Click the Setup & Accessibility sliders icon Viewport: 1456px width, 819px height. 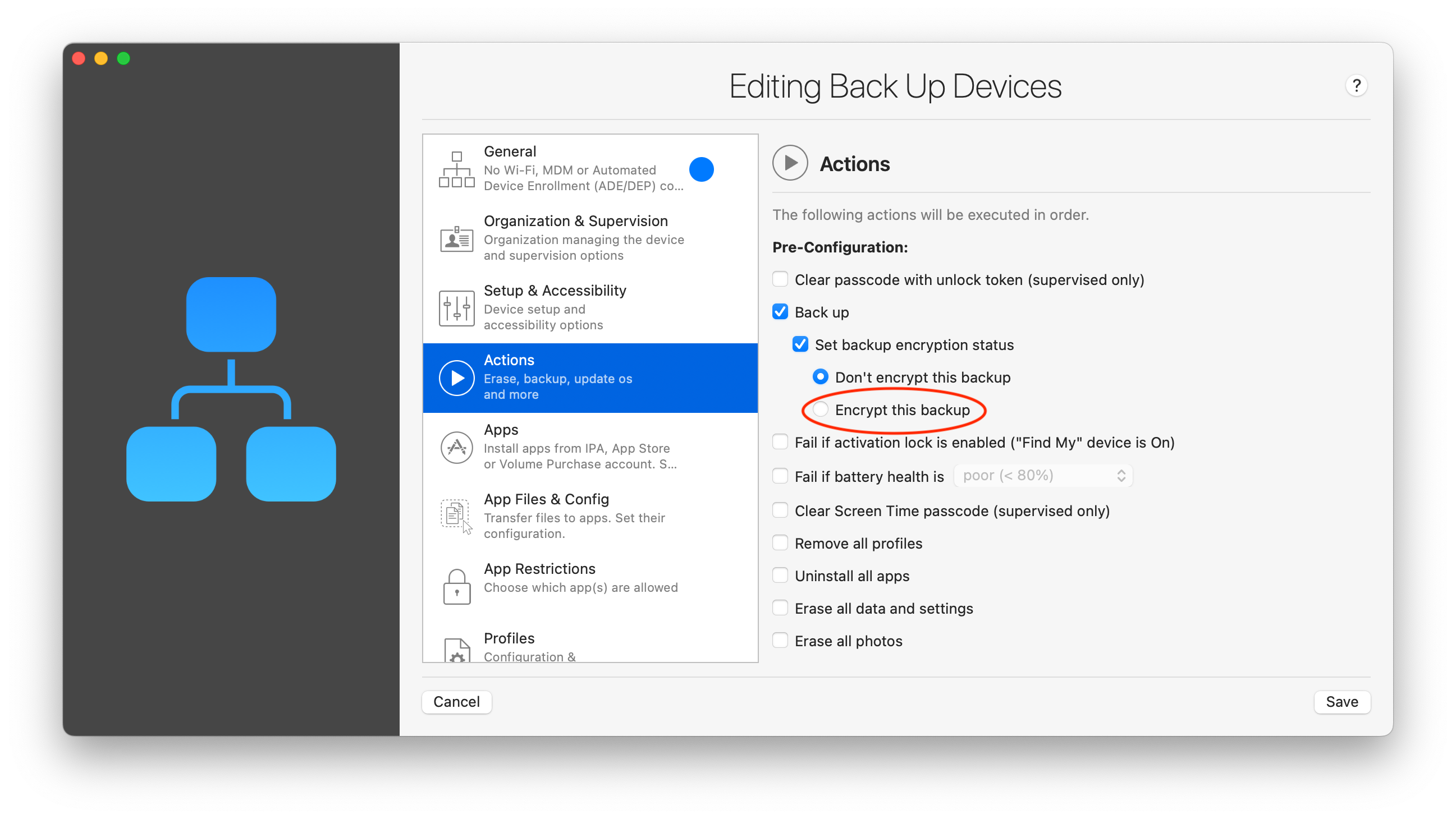pyautogui.click(x=456, y=308)
